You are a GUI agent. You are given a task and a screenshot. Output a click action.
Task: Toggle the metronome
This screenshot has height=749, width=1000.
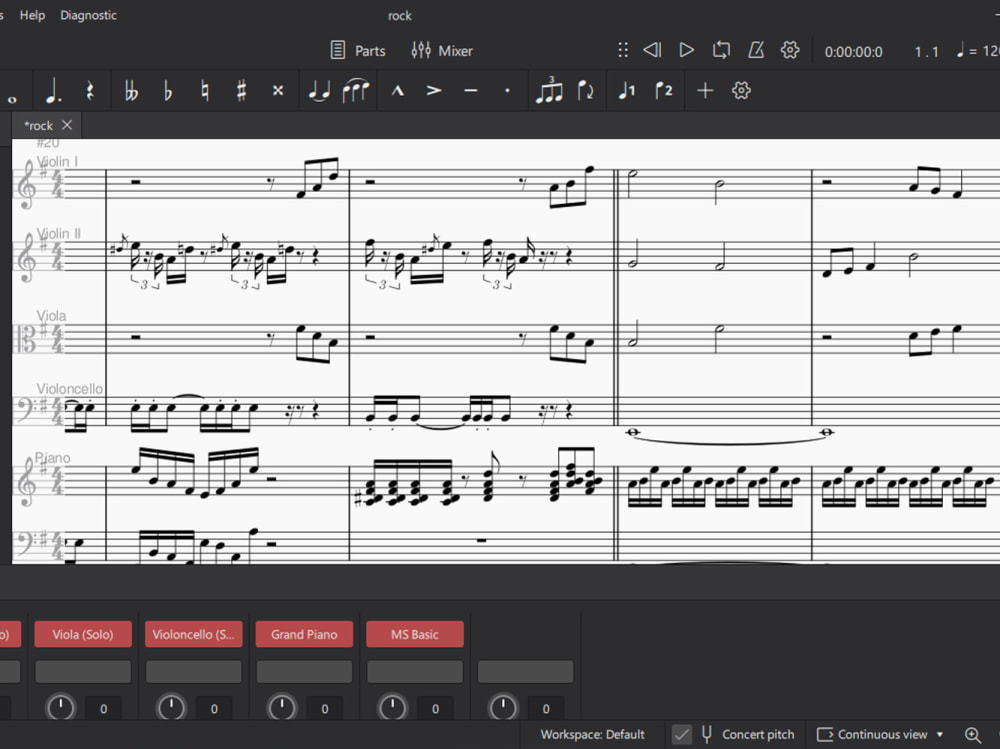pos(756,50)
